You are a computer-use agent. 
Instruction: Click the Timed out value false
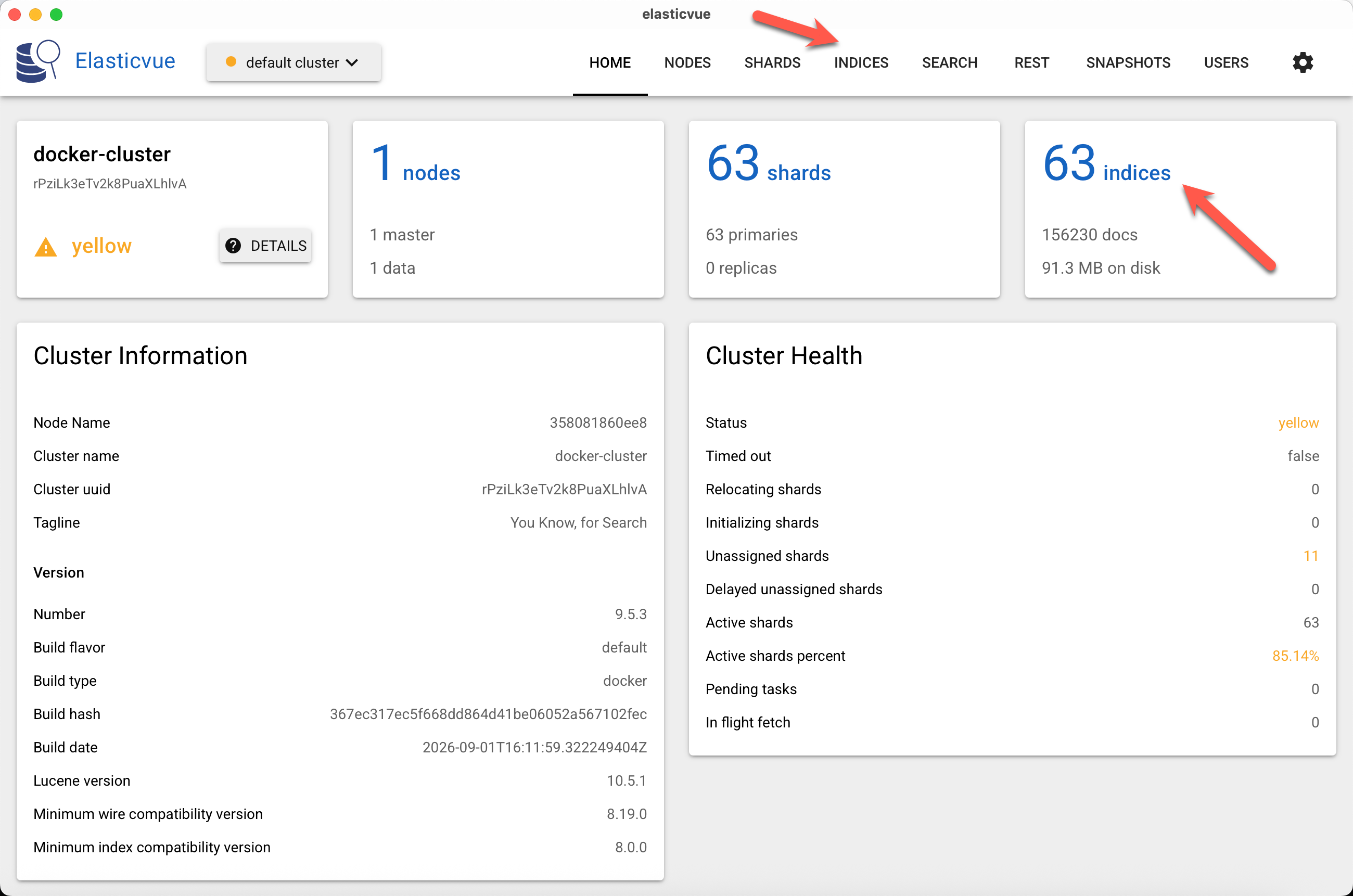pyautogui.click(x=1303, y=456)
